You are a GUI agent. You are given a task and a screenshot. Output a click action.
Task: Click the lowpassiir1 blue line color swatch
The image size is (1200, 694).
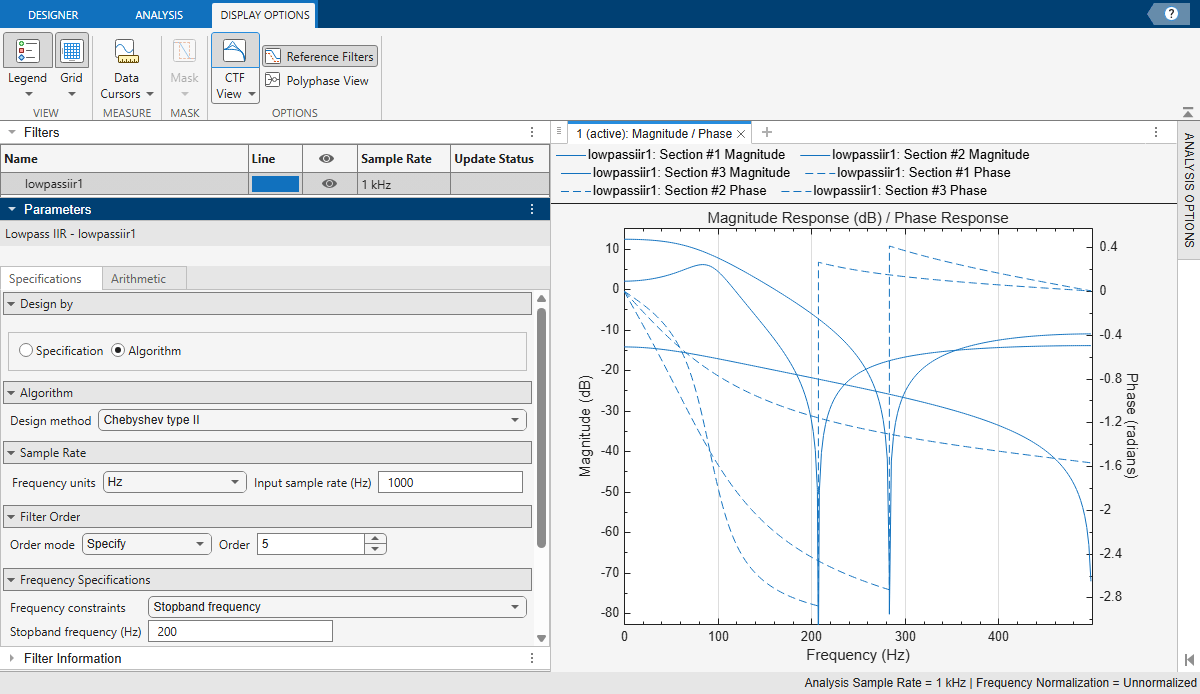(x=275, y=184)
